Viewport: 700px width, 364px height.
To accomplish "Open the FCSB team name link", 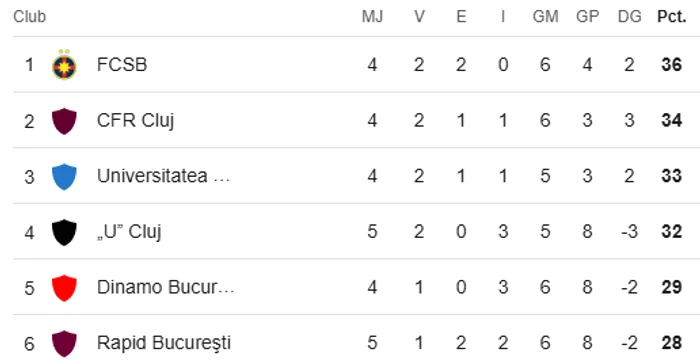I will click(122, 65).
